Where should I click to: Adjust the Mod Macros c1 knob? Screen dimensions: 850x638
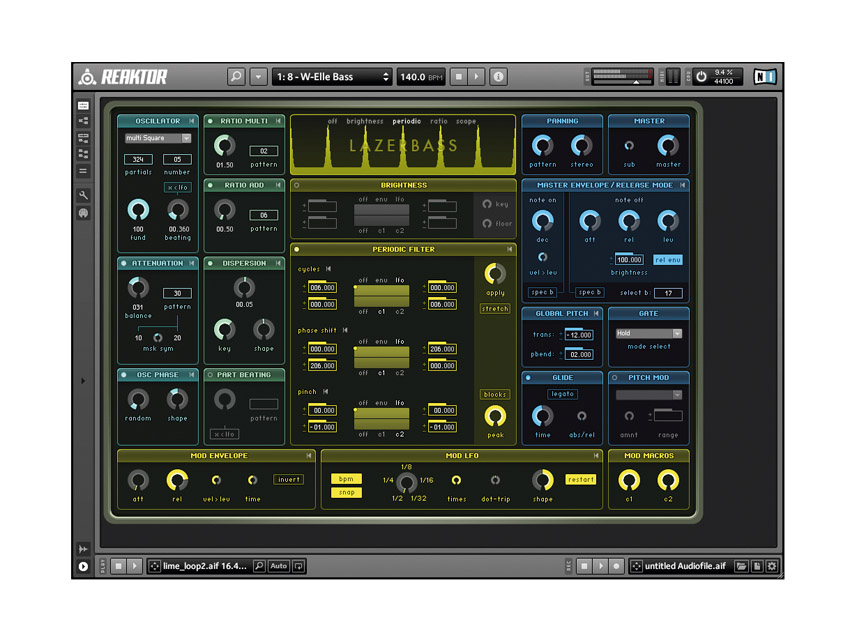[629, 480]
